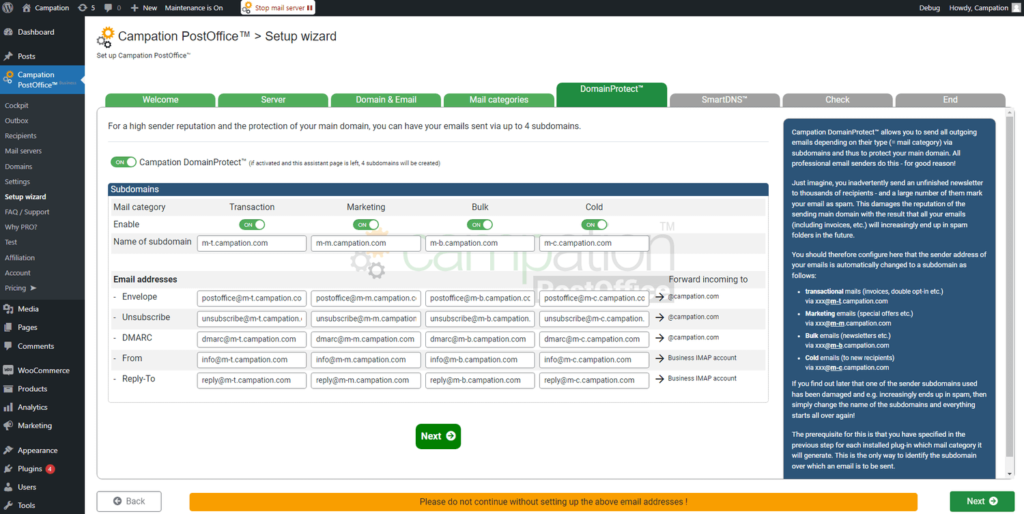Click the Back button
The height and width of the screenshot is (514, 1024).
tap(129, 501)
